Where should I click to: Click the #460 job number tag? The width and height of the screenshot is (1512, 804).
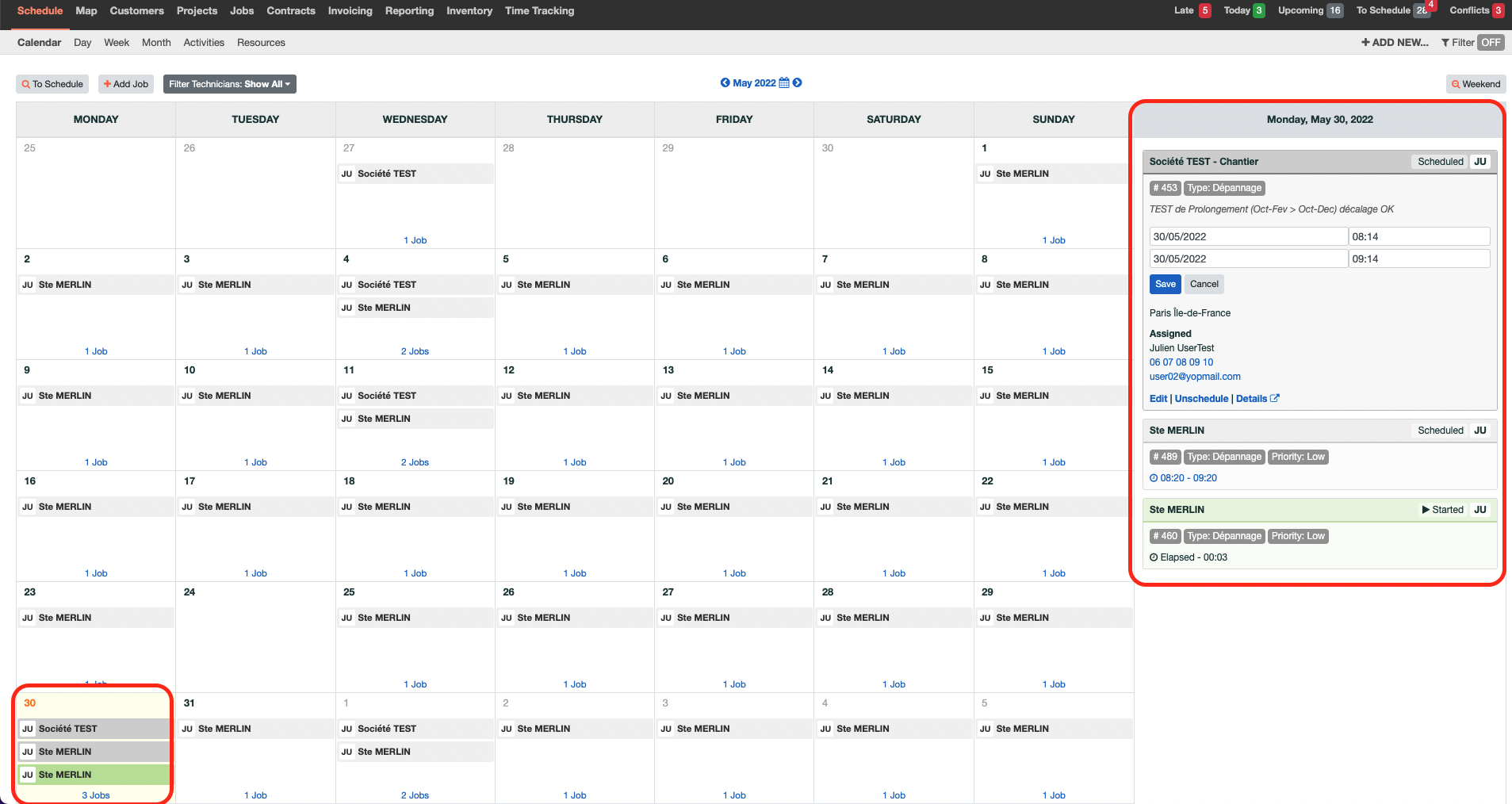pyautogui.click(x=1165, y=536)
